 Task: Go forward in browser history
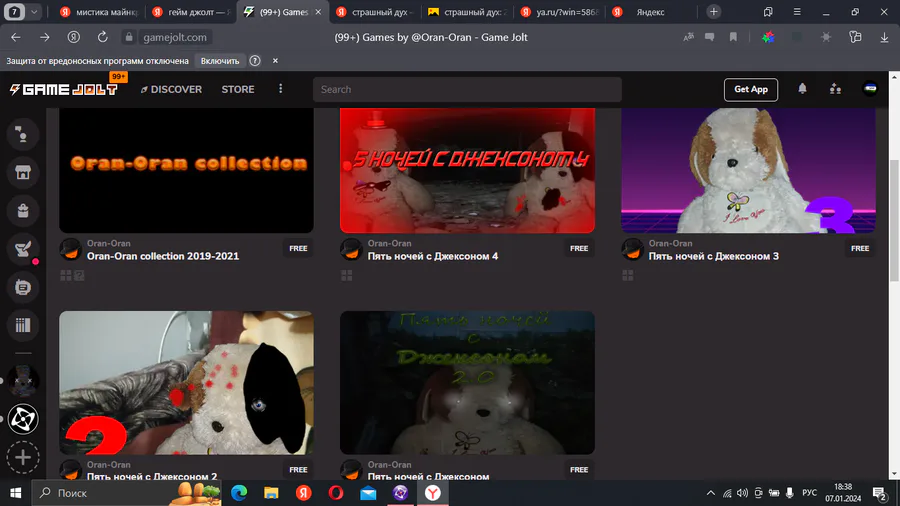pos(44,37)
